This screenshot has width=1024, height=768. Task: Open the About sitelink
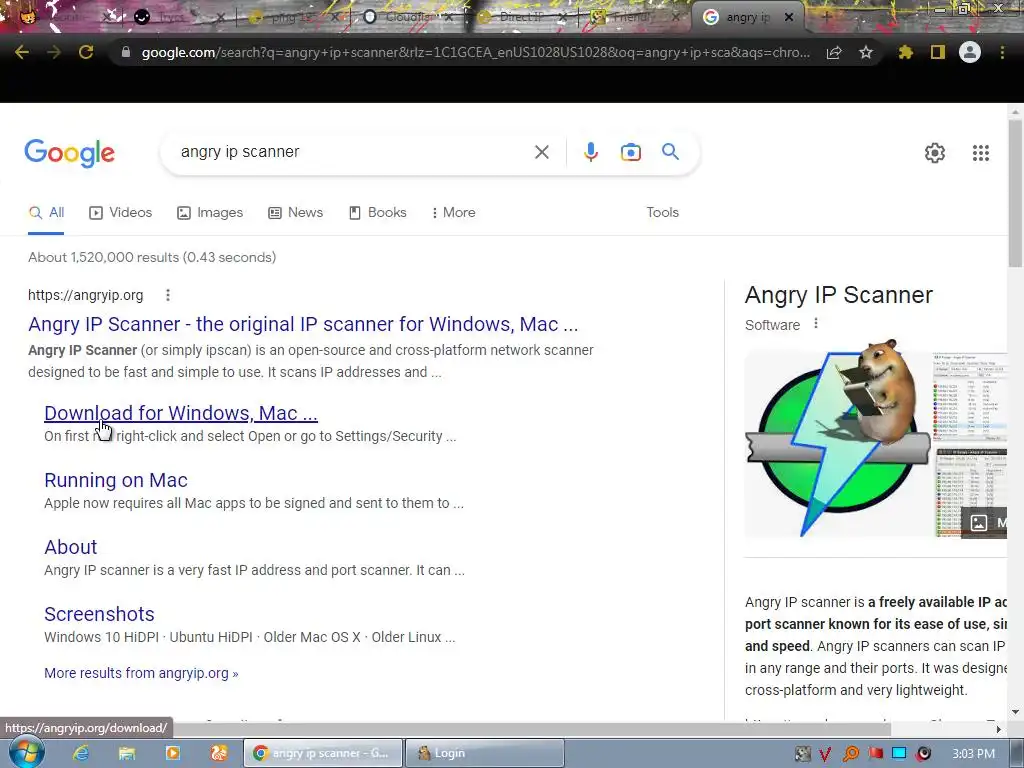click(x=71, y=547)
